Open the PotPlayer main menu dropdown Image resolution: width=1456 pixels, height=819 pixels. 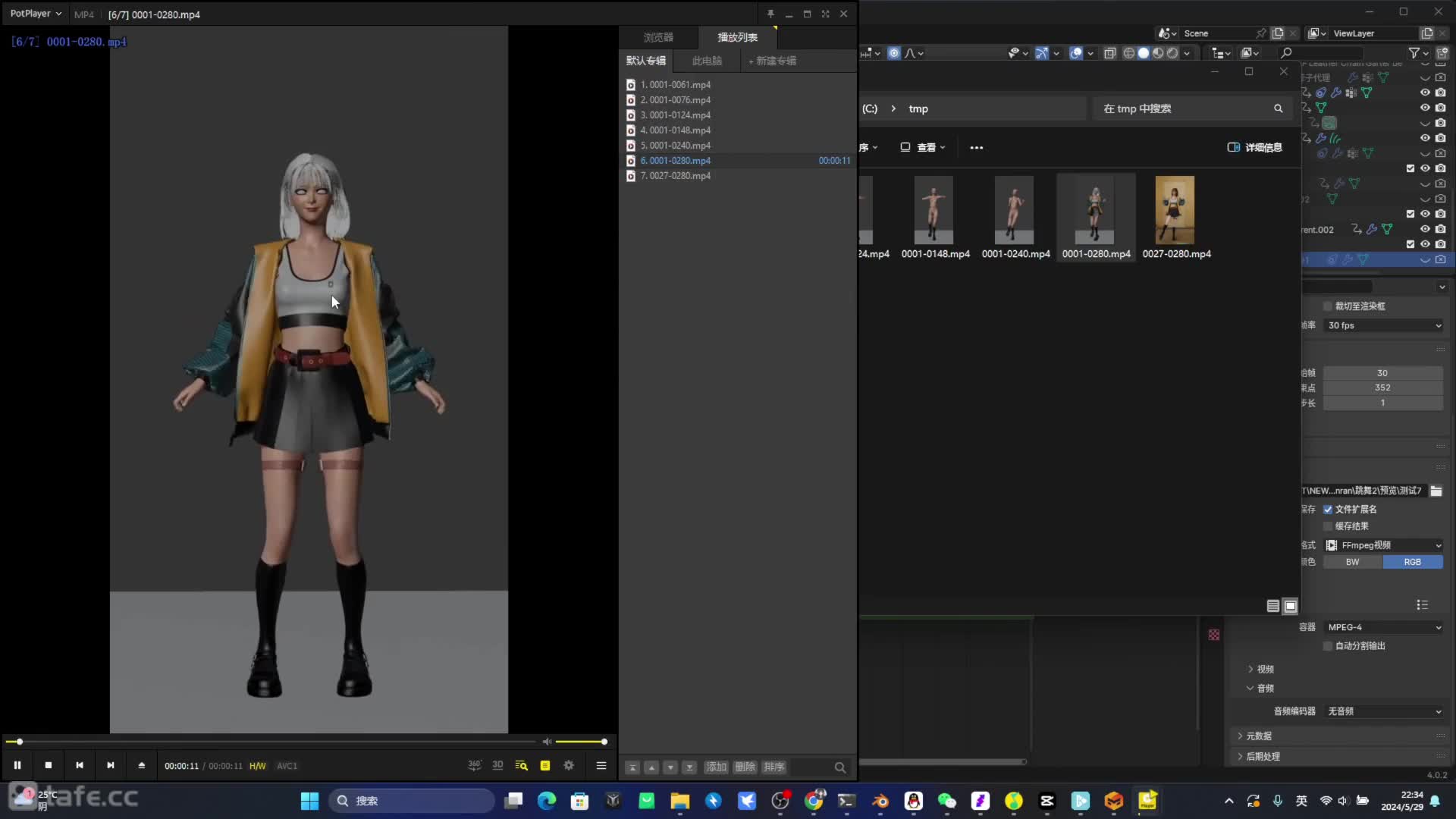(x=36, y=14)
